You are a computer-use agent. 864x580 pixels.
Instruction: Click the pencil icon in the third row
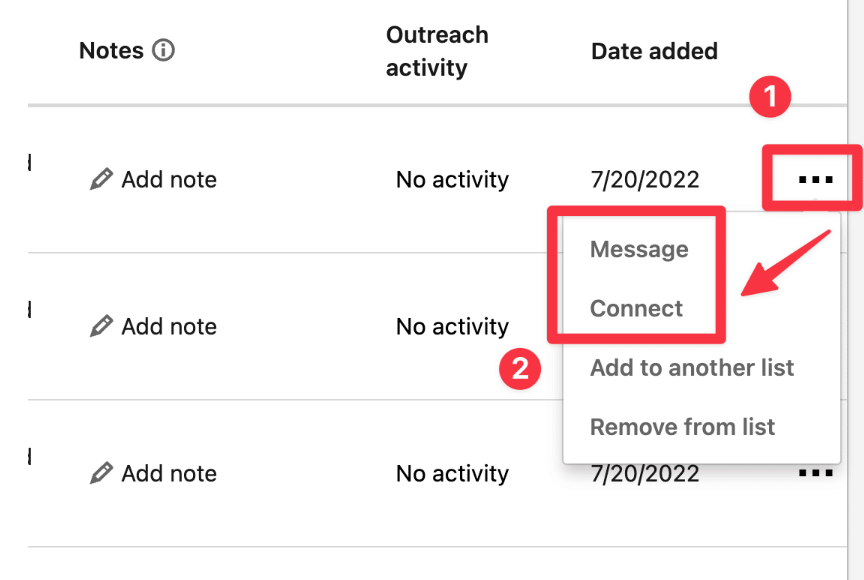pyautogui.click(x=101, y=473)
